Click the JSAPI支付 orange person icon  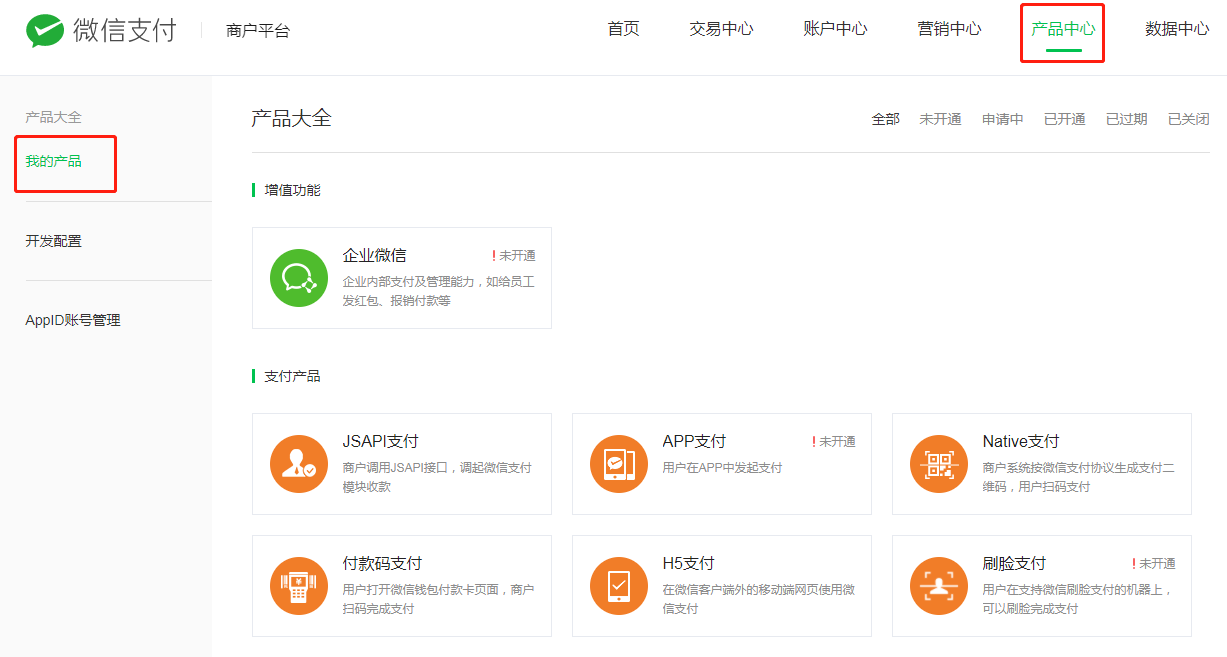299,464
